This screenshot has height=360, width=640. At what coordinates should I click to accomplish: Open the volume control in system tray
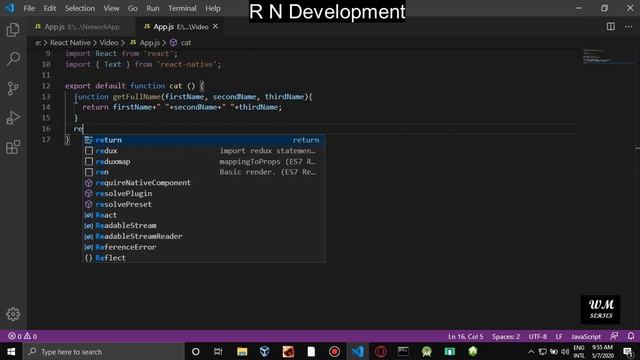click(565, 352)
